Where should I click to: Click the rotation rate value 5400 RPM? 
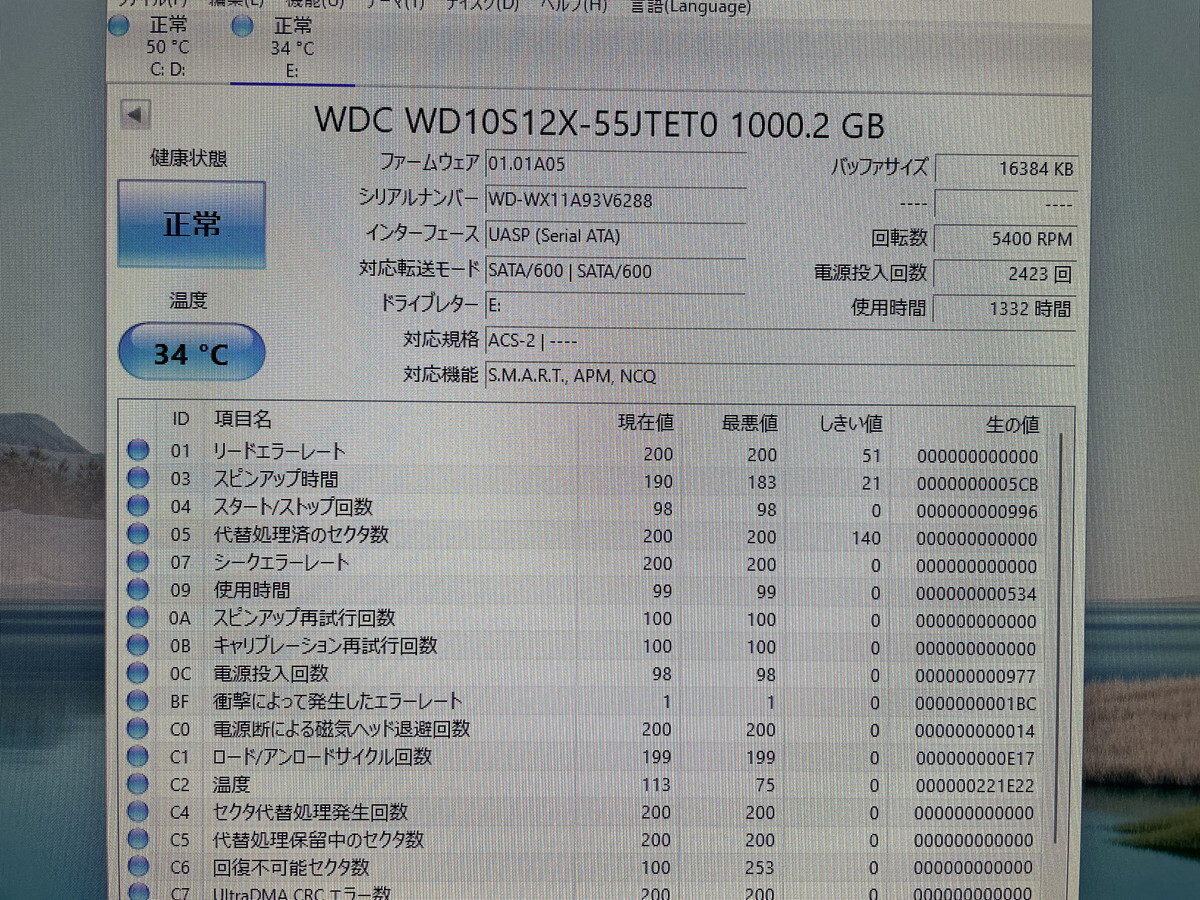(x=1006, y=239)
